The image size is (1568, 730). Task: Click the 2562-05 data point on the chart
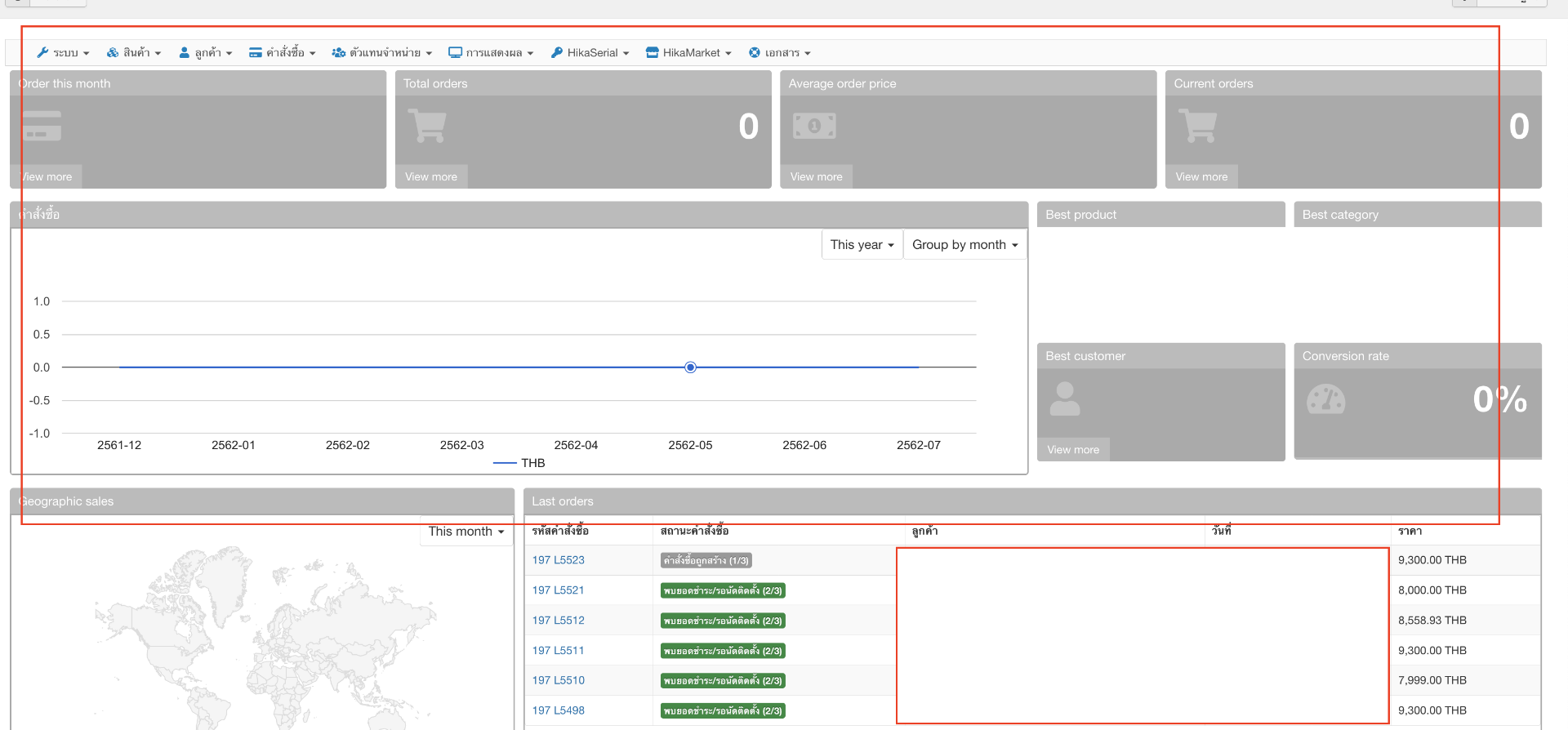(x=691, y=367)
